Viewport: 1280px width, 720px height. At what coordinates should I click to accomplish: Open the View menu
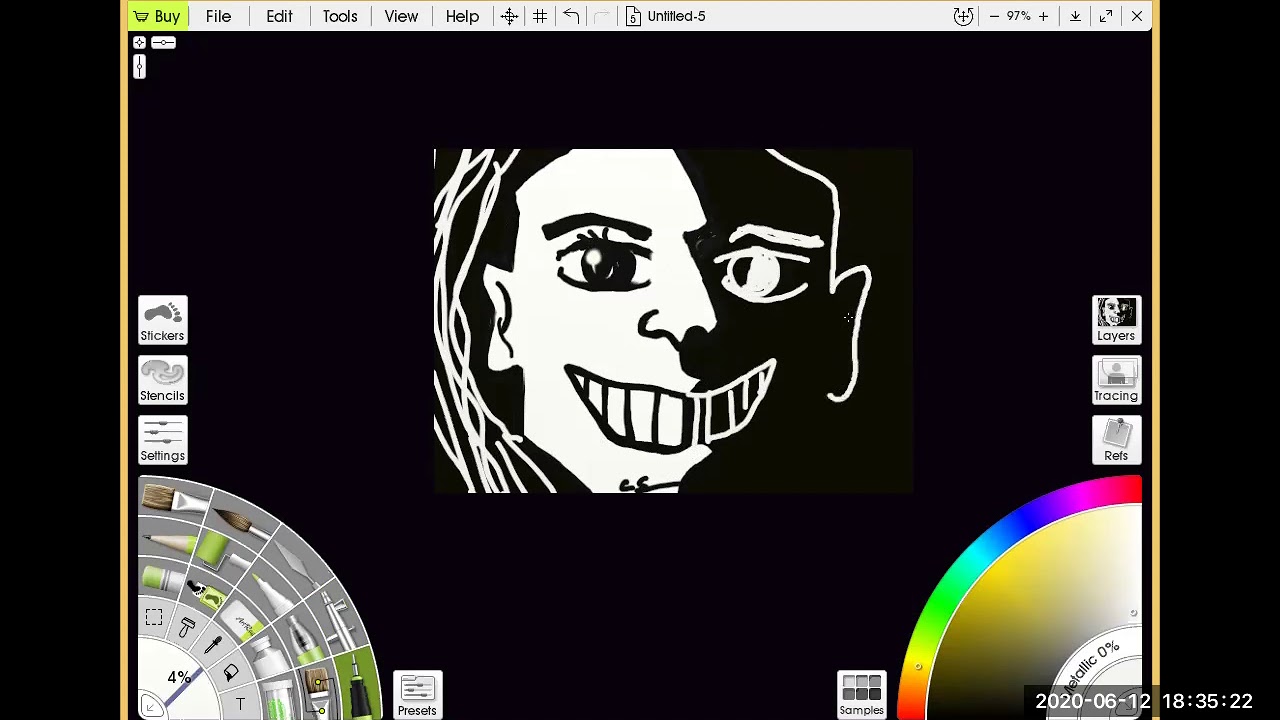click(x=401, y=16)
